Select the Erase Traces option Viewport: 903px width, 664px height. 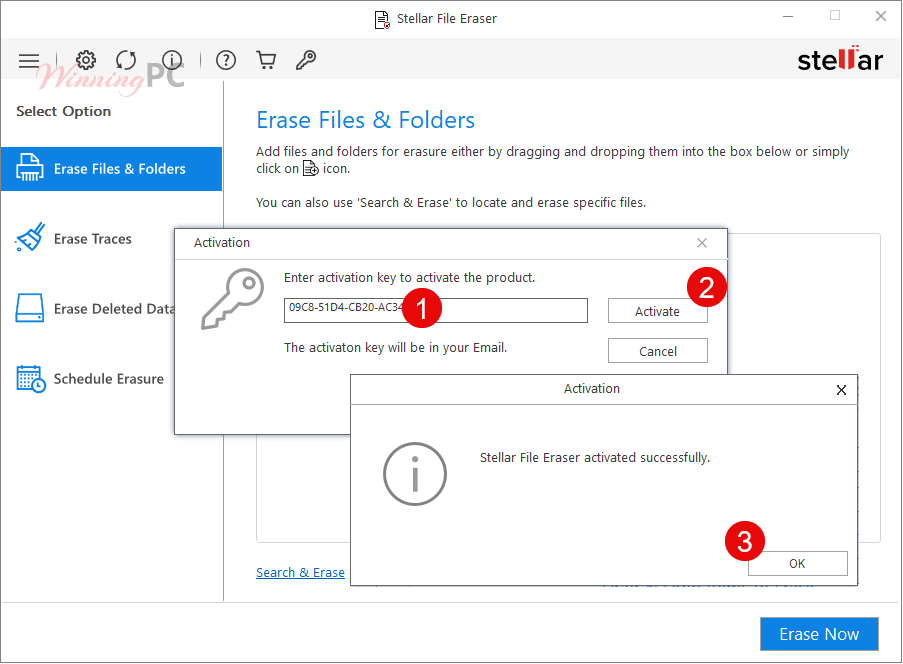click(93, 239)
